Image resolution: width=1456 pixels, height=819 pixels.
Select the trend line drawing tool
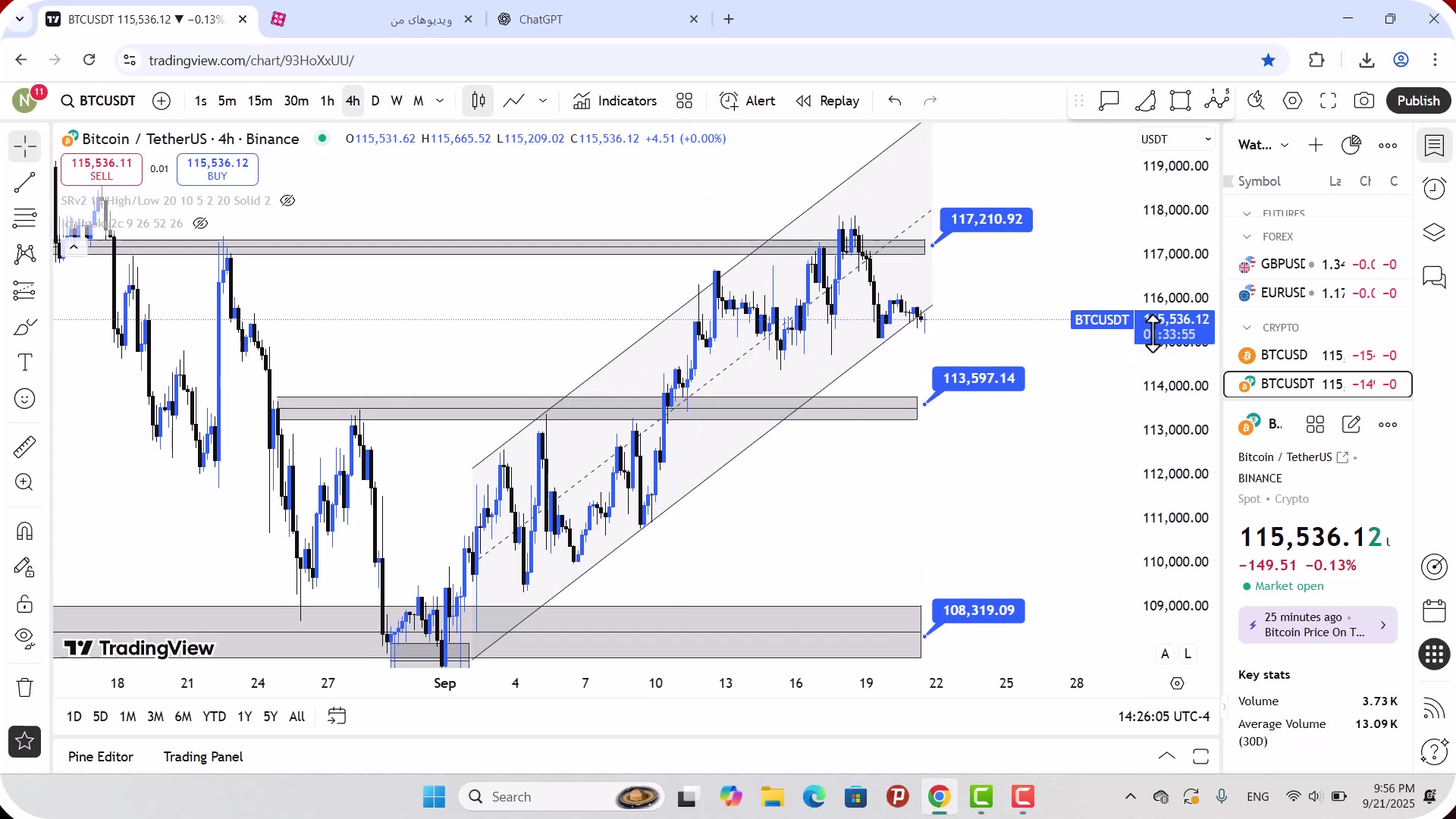click(x=24, y=182)
